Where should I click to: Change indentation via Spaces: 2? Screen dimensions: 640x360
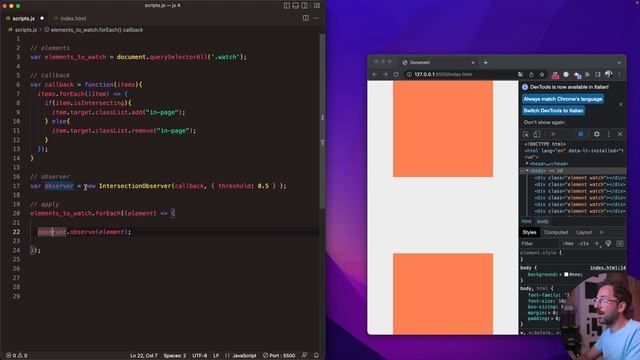175,356
